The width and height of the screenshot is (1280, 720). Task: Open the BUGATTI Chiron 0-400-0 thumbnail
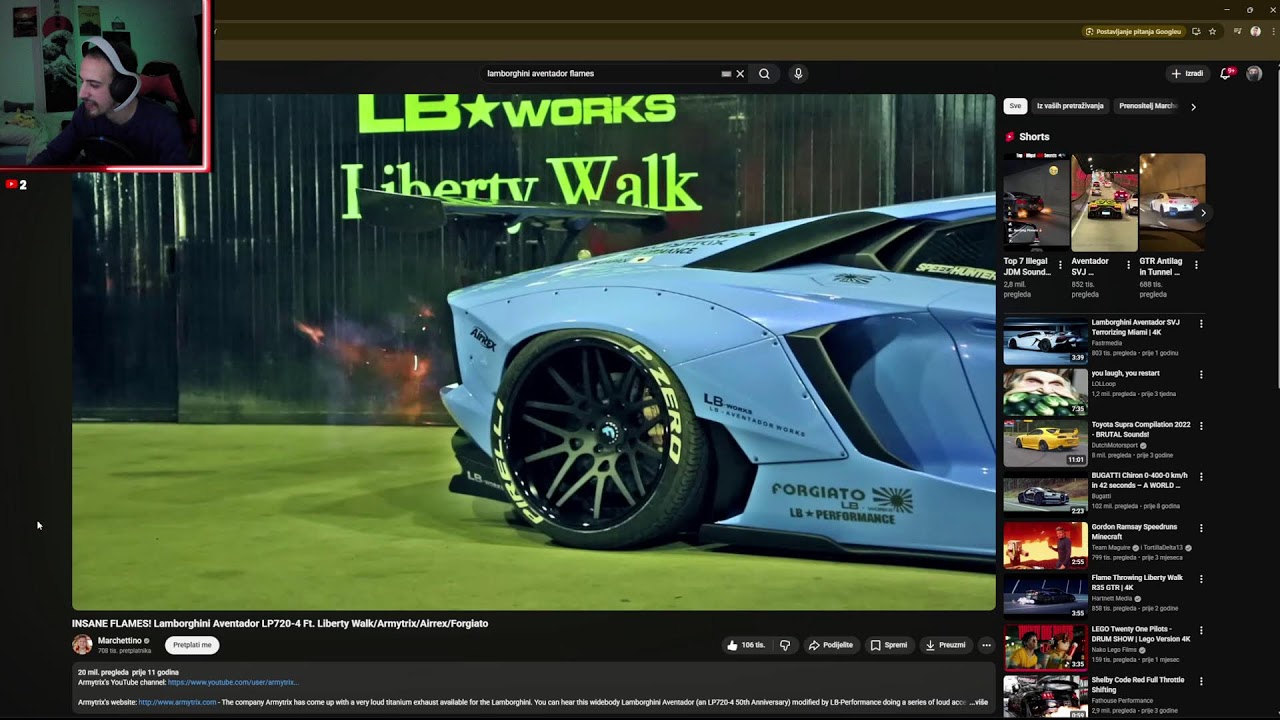pos(1045,493)
